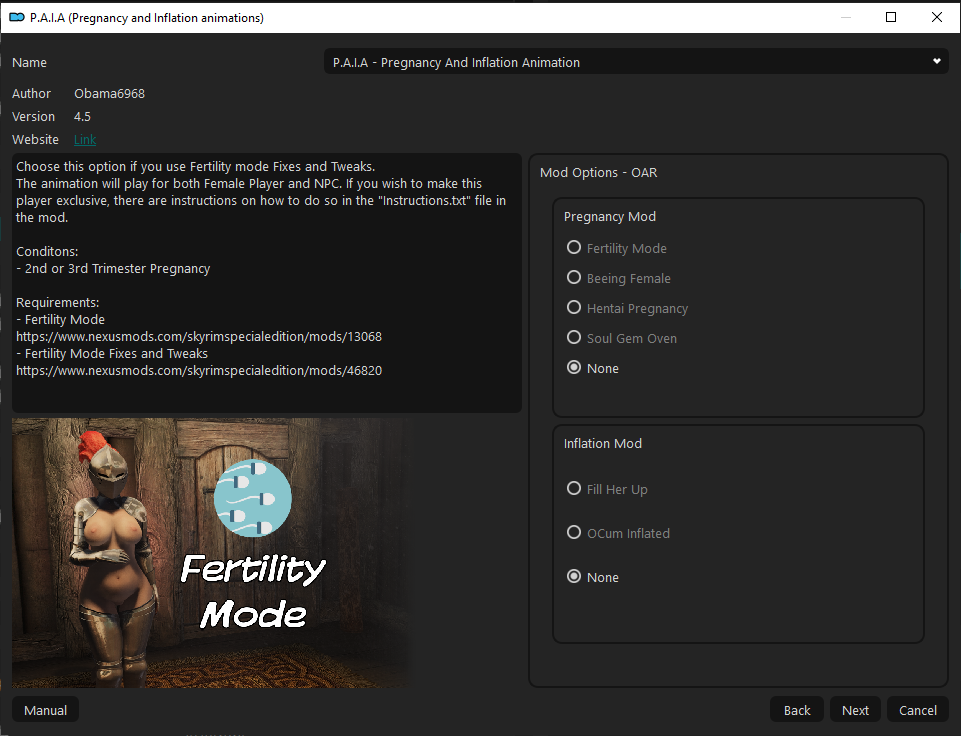Click the nexusmods mods/46820 URL text
This screenshot has width=961, height=736.
(x=199, y=371)
